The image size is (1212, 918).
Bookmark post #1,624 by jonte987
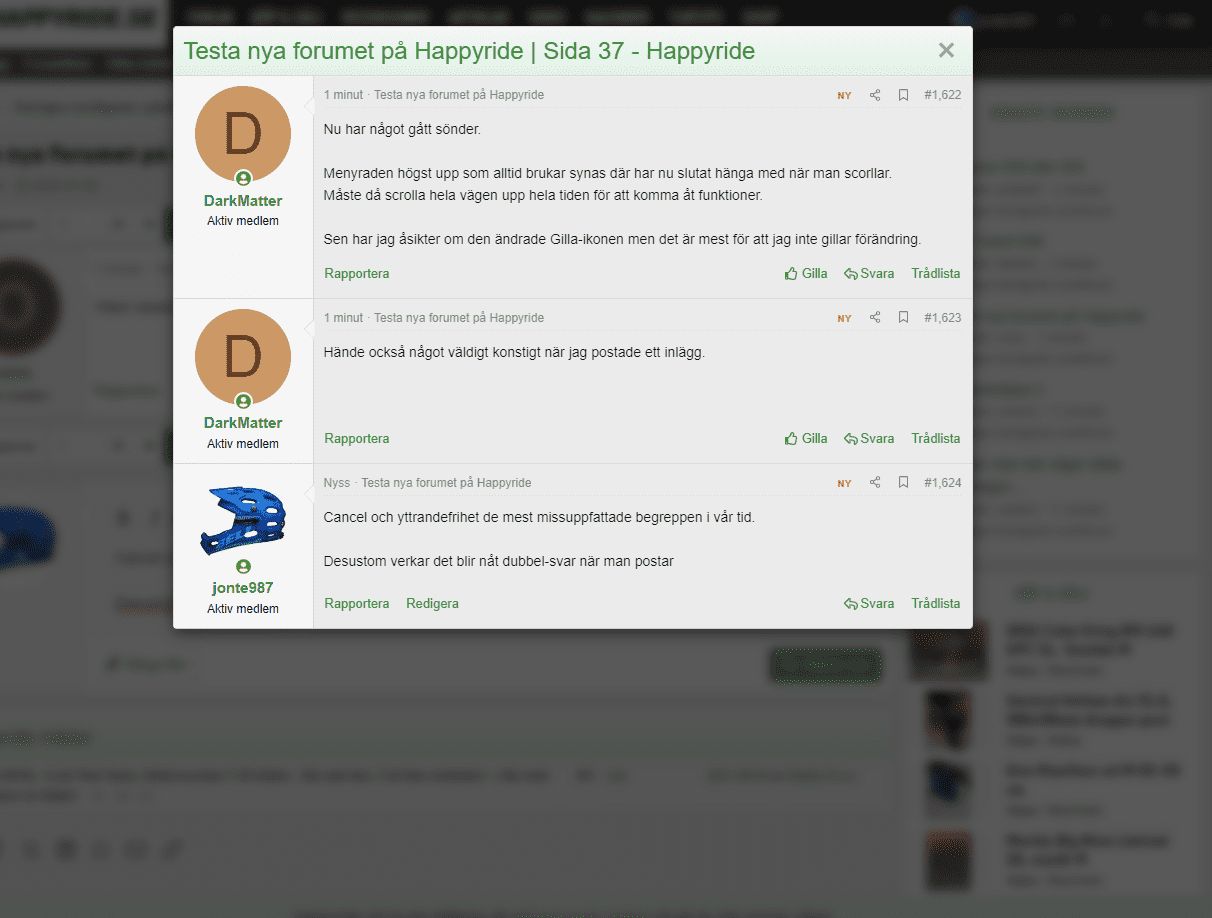(903, 483)
